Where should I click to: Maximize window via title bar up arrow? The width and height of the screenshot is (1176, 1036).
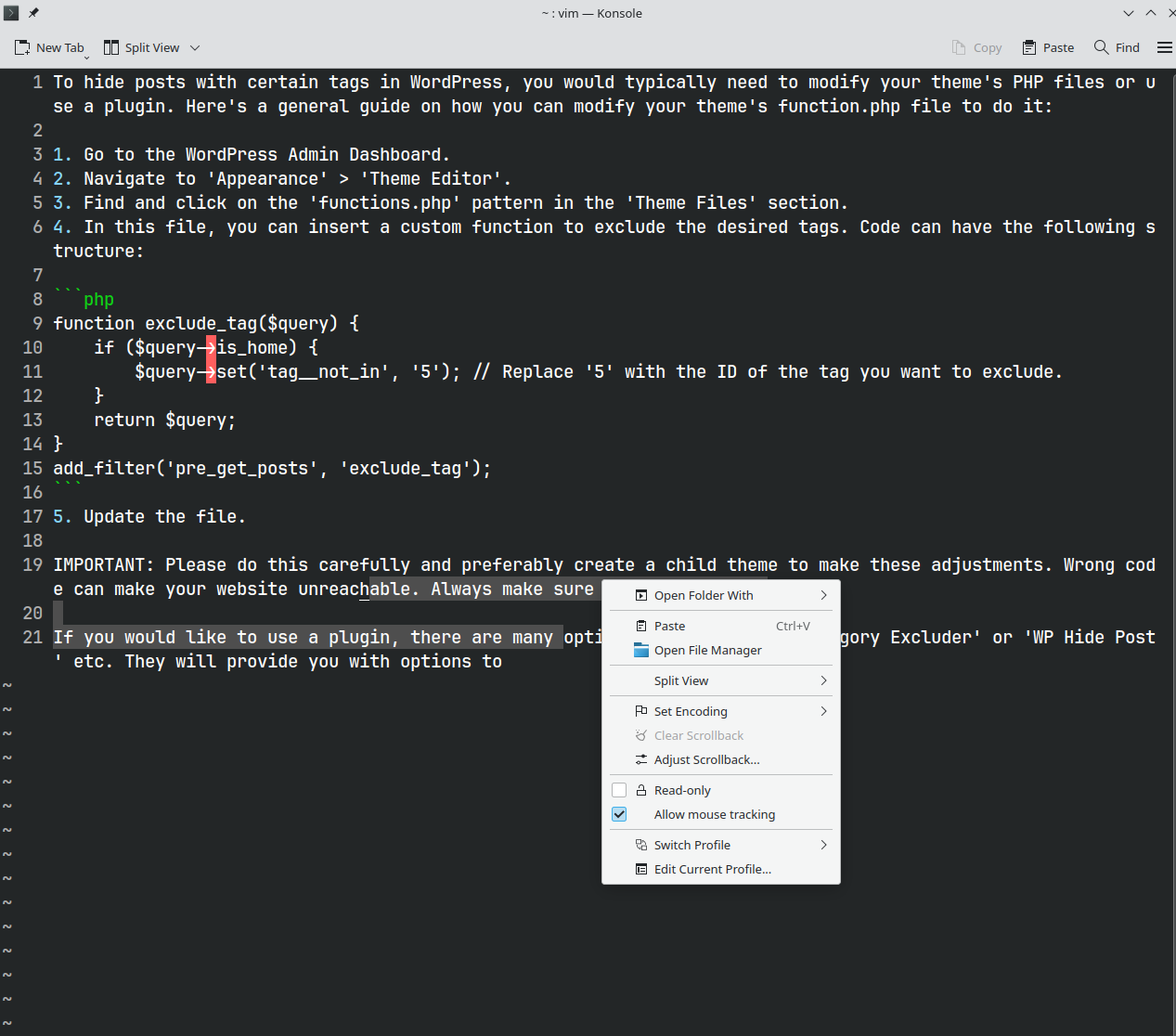click(x=1151, y=13)
